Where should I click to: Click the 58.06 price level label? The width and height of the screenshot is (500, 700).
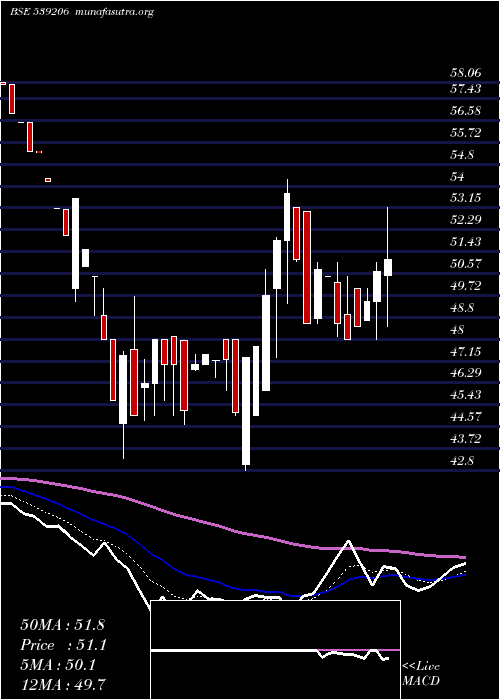[x=465, y=72]
